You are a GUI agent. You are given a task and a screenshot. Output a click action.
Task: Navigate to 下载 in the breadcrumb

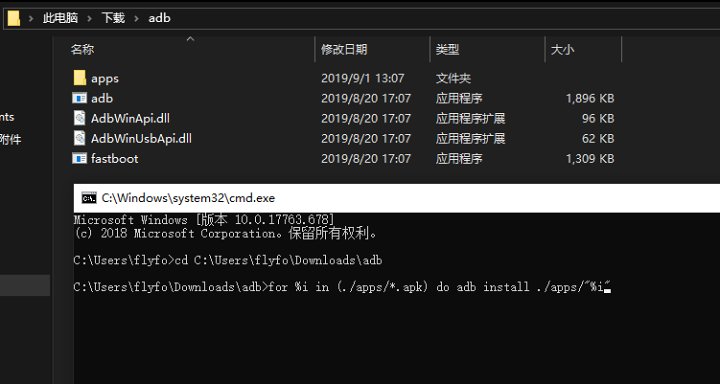tap(113, 18)
